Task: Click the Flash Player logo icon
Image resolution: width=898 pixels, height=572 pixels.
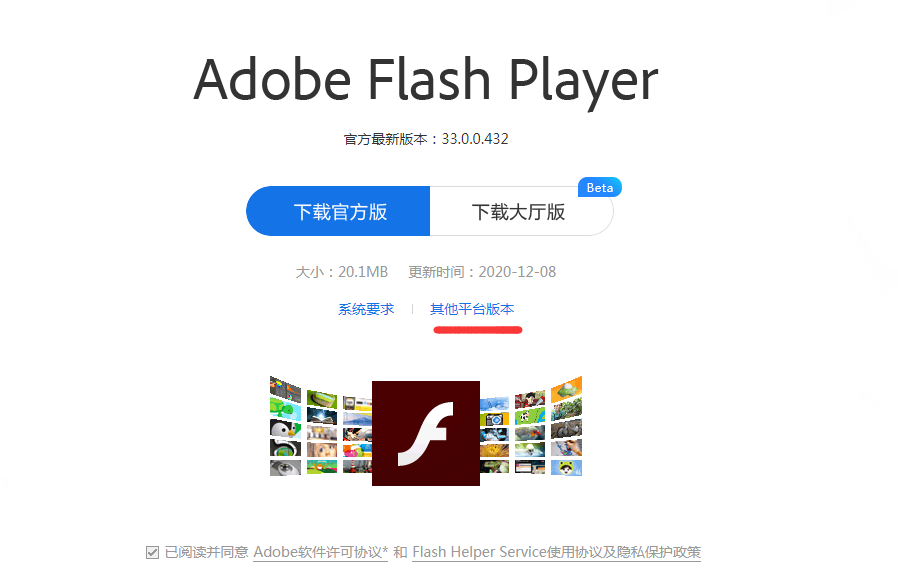Action: [x=426, y=433]
